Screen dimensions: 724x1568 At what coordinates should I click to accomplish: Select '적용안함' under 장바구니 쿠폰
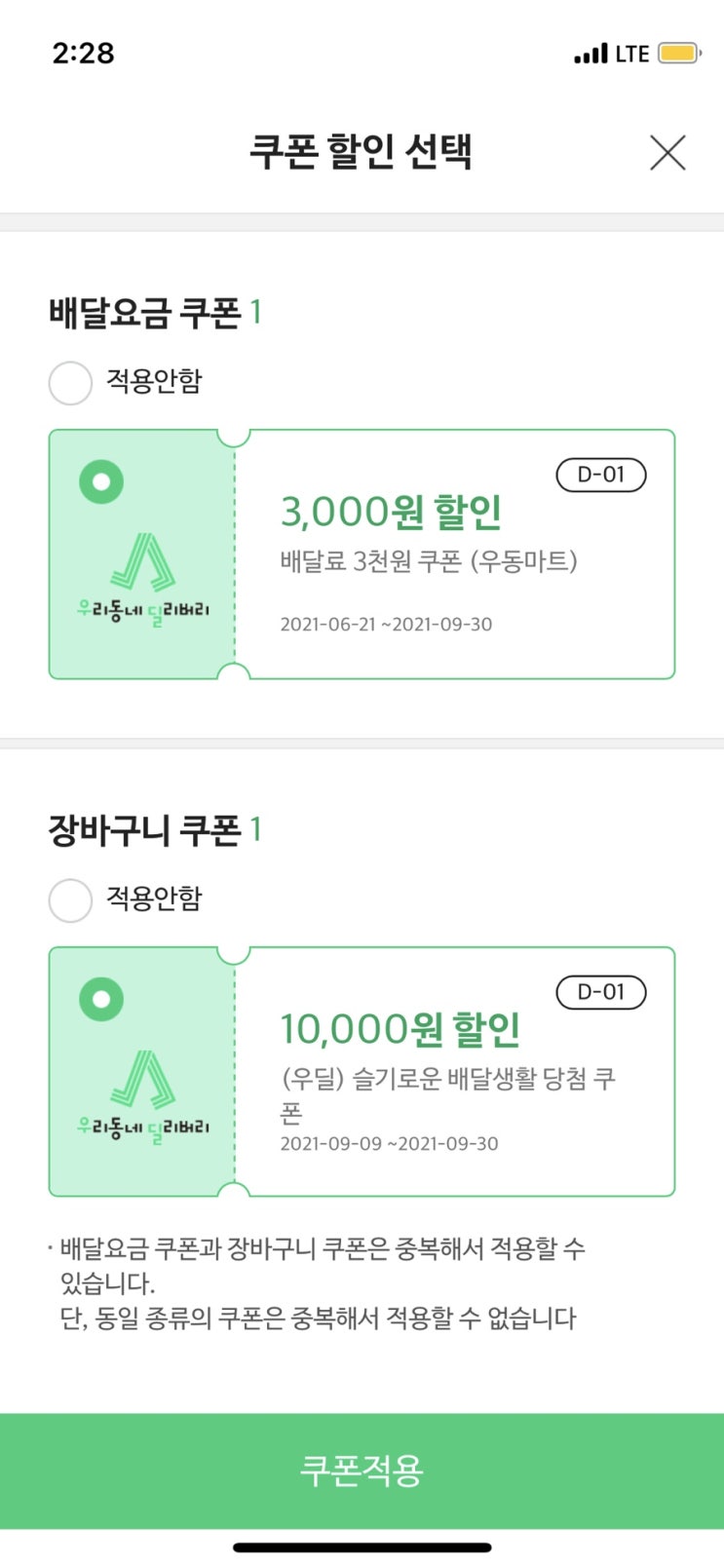pyautogui.click(x=70, y=900)
